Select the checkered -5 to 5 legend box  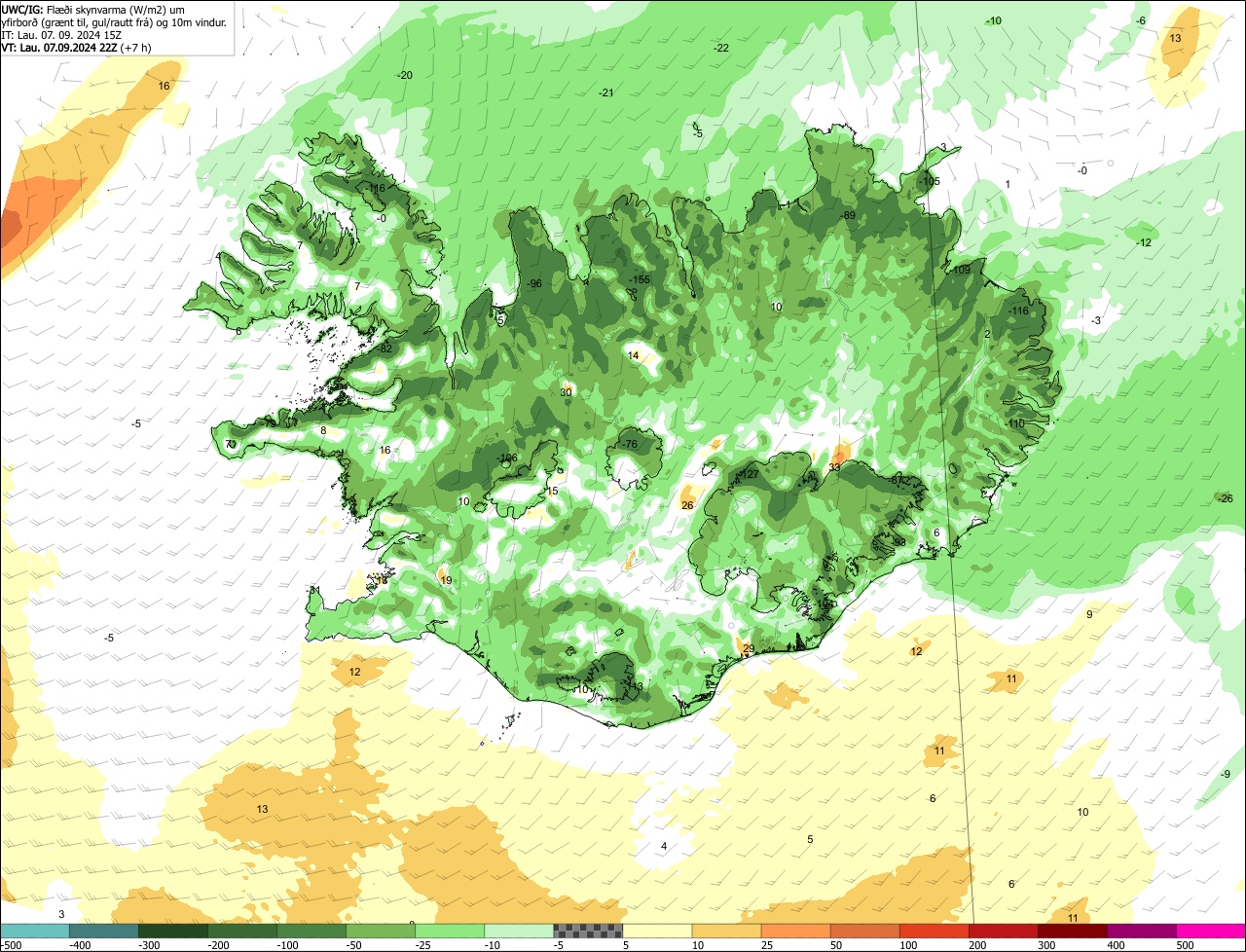(588, 931)
